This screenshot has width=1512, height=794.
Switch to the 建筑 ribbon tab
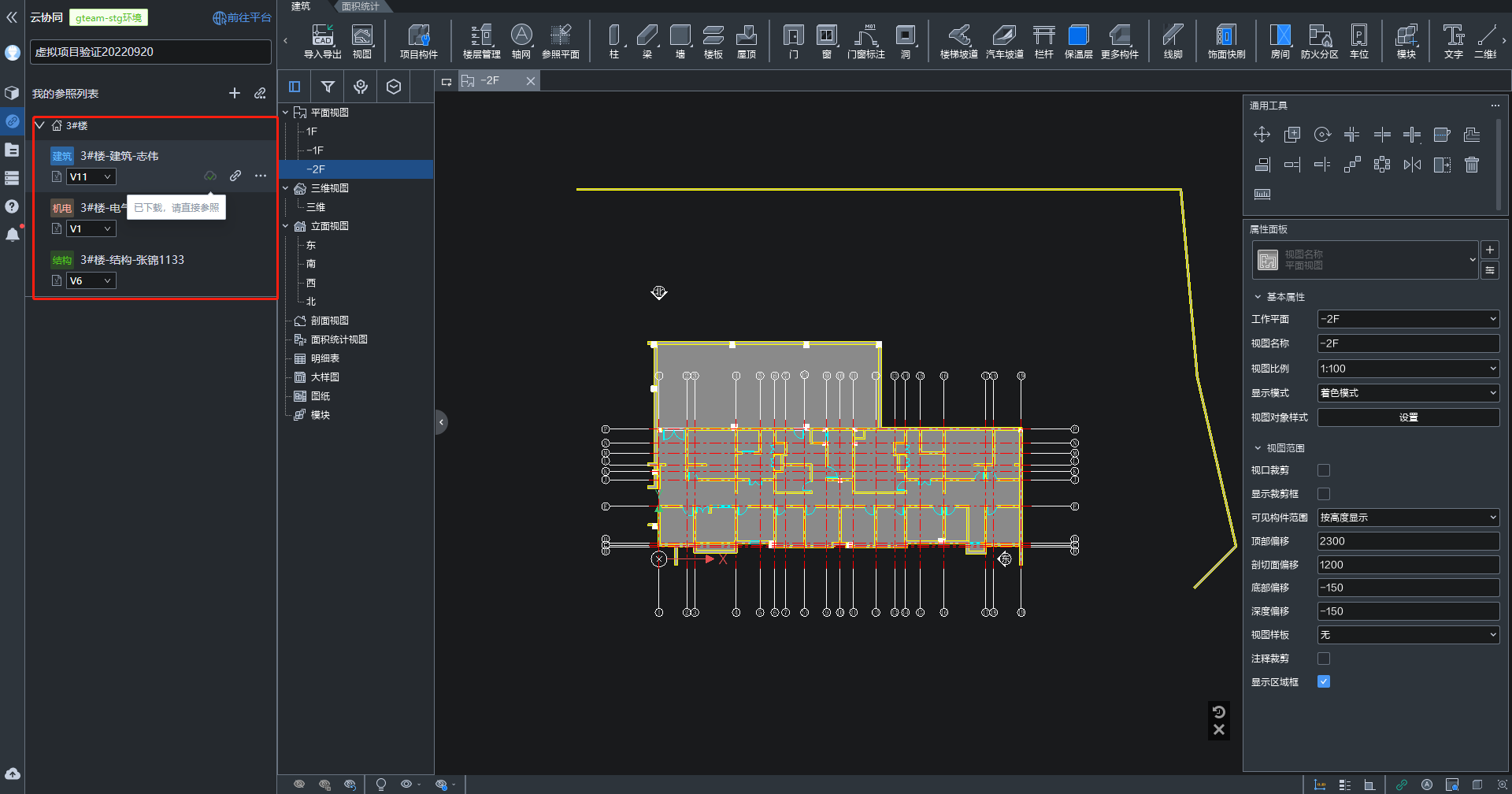point(301,6)
